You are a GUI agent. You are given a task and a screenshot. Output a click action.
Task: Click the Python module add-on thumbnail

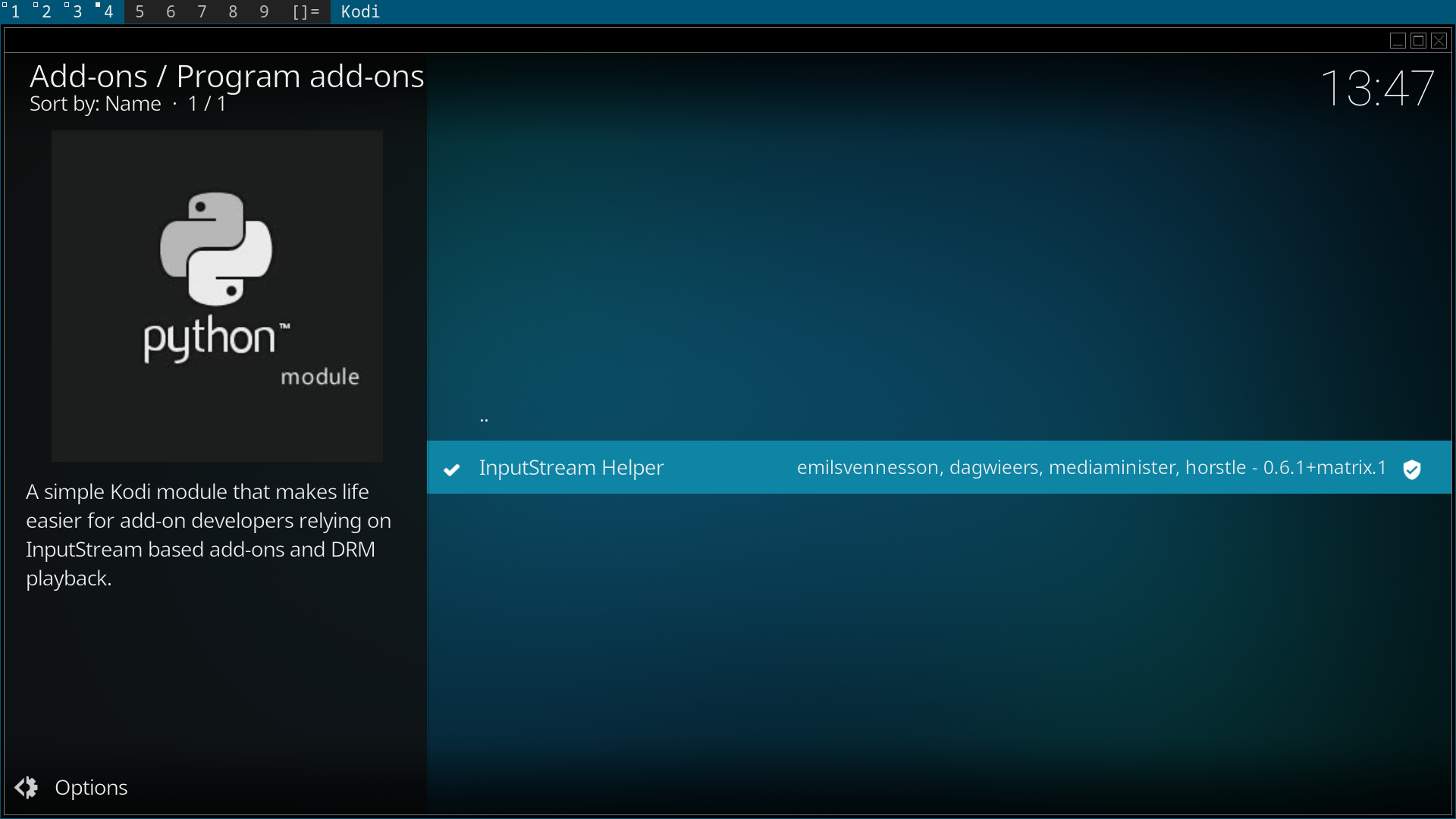pos(217,296)
